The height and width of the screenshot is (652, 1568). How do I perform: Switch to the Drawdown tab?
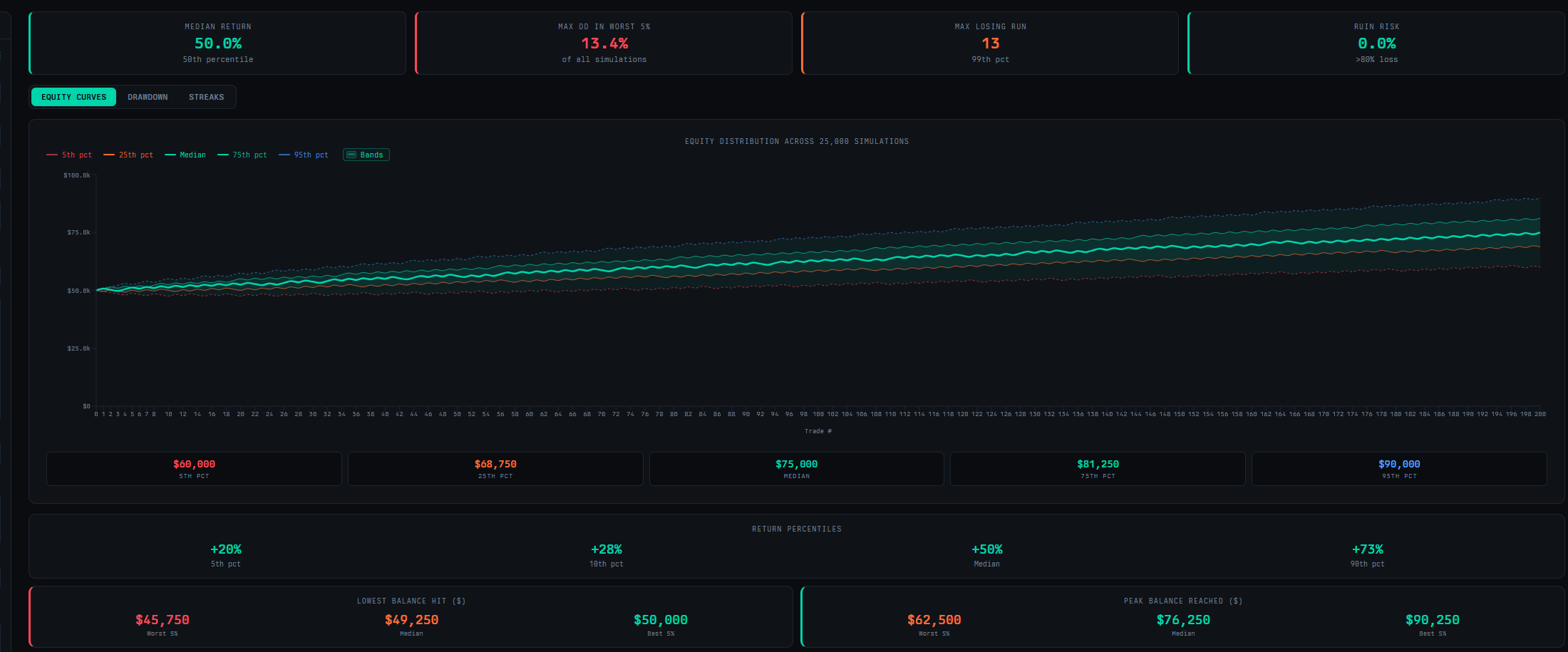click(x=148, y=97)
